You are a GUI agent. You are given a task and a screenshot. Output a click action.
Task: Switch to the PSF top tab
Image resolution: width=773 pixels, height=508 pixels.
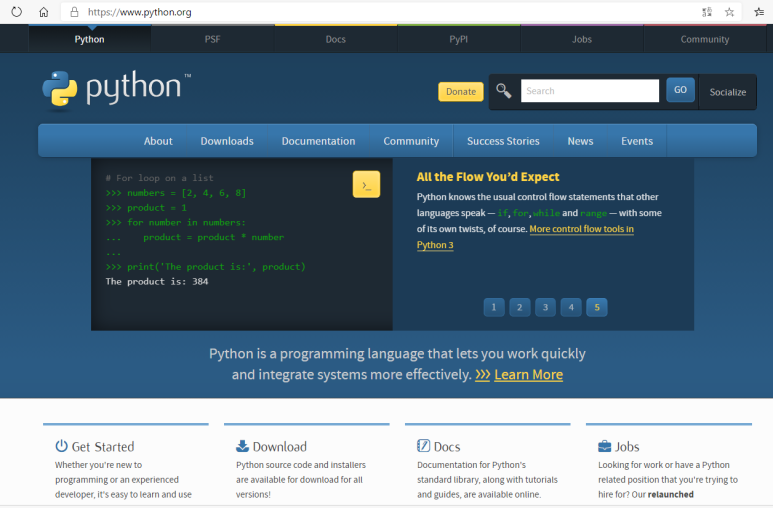[212, 39]
